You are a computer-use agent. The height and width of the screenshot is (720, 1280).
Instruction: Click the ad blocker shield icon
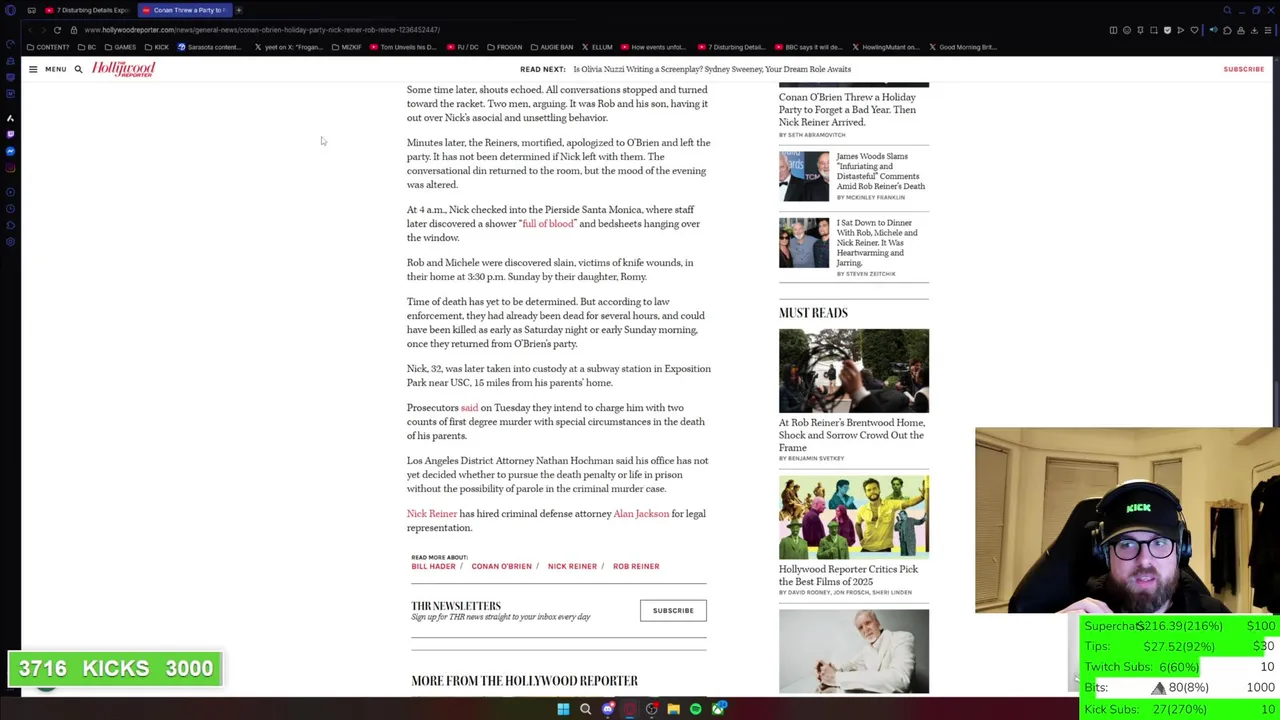1167,30
